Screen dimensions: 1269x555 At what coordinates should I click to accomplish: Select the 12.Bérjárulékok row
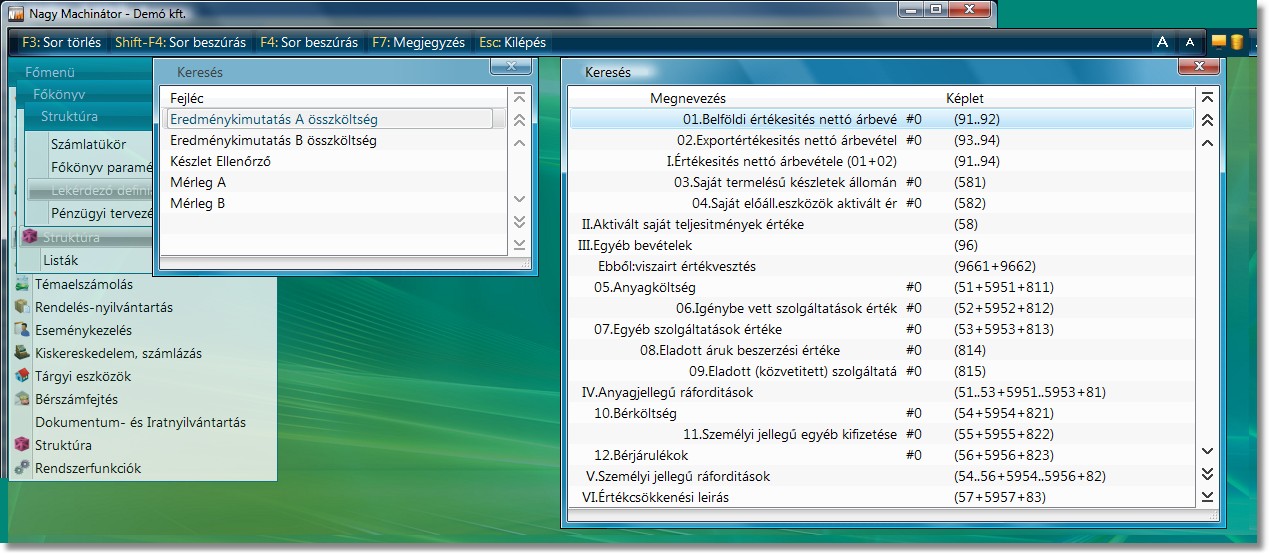882,455
